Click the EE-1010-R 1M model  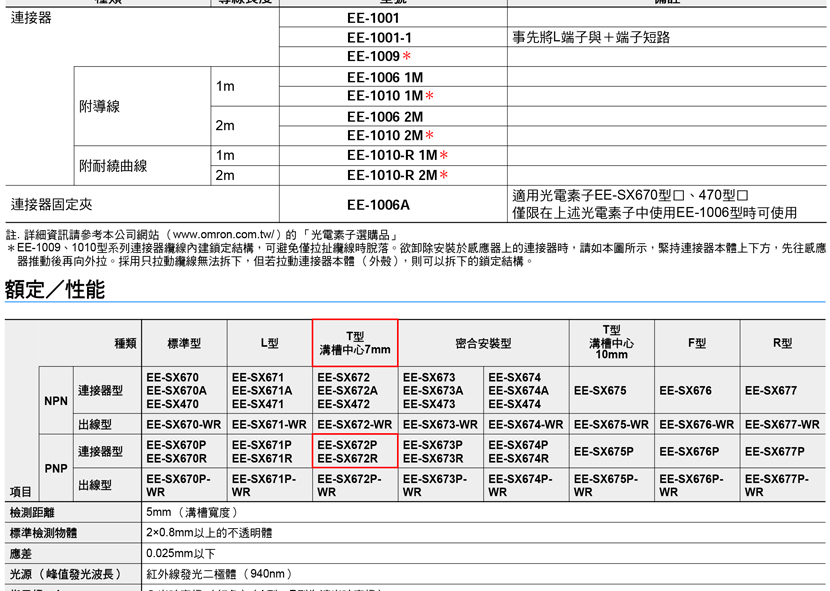pyautogui.click(x=392, y=155)
